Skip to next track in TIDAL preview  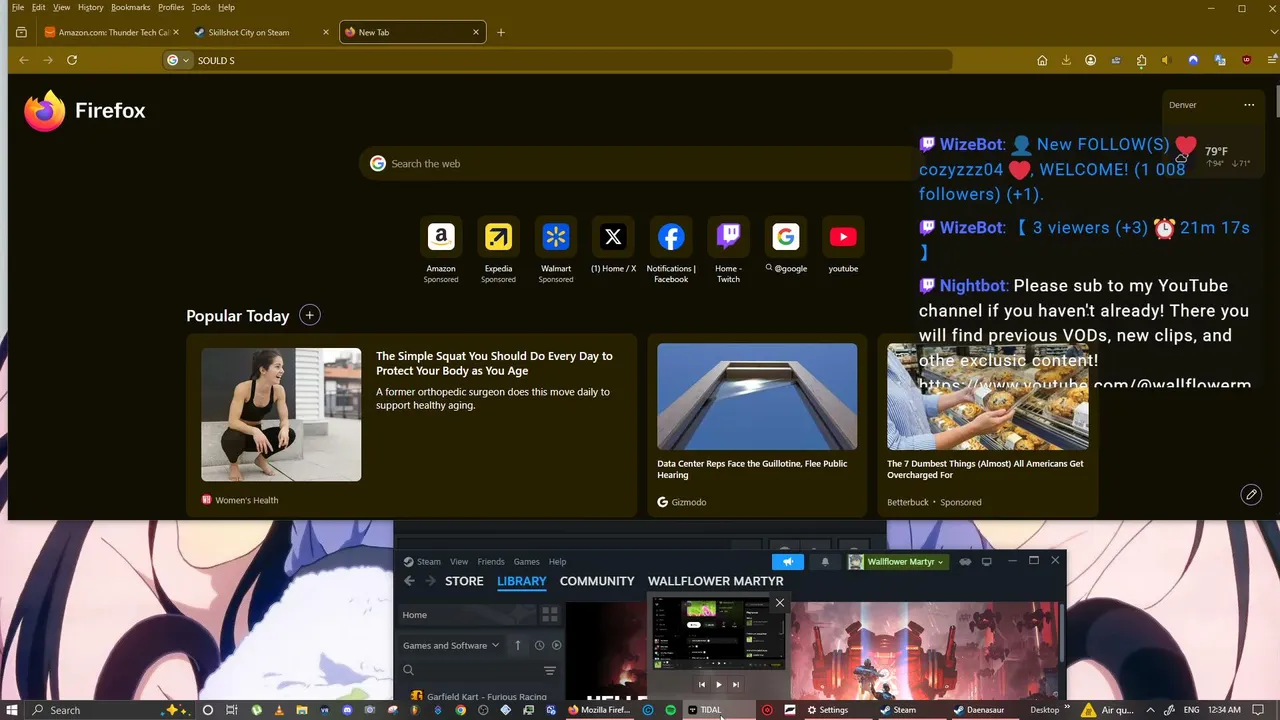tap(736, 684)
